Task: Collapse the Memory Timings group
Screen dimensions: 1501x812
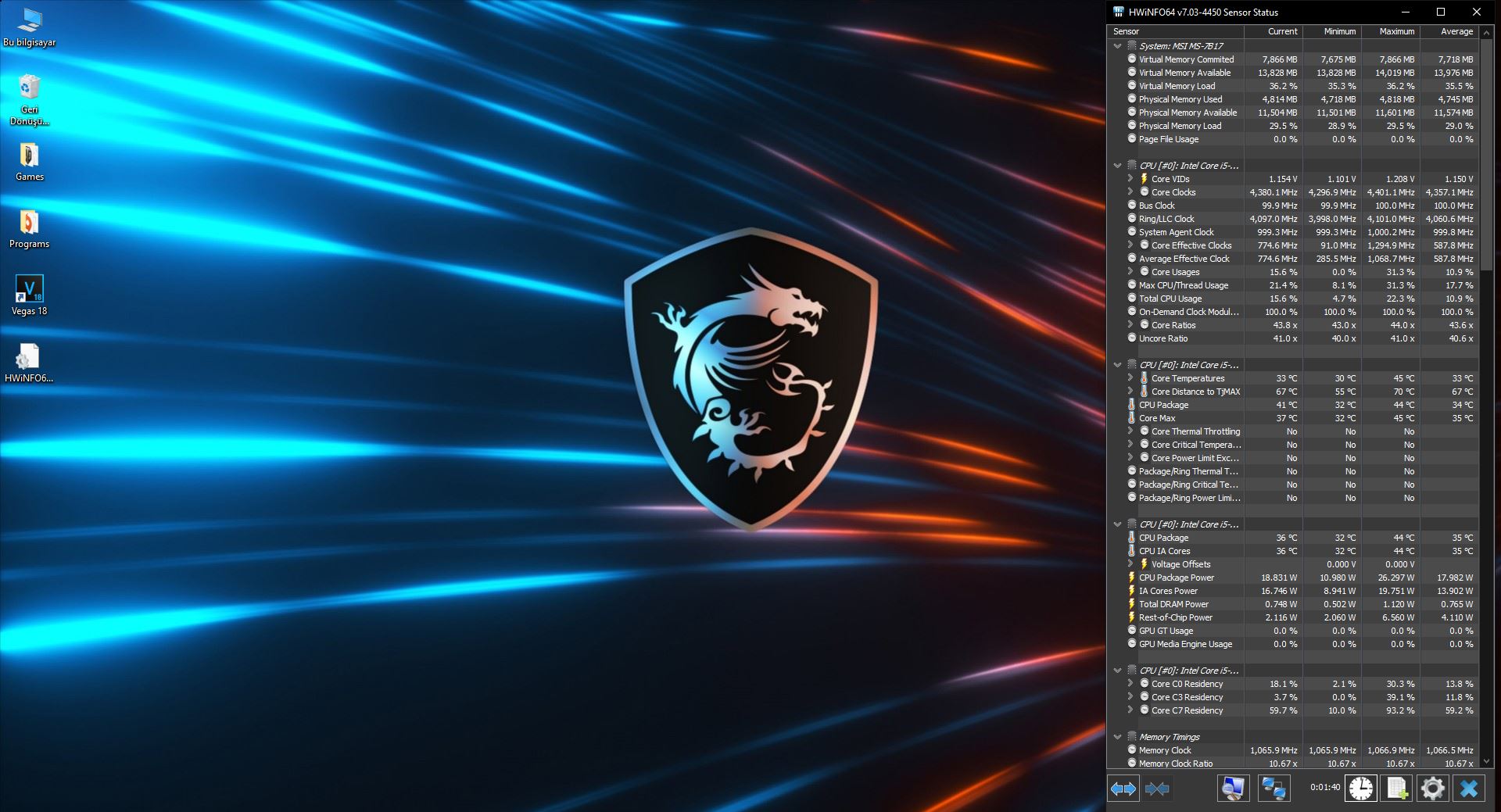Action: 1118,737
